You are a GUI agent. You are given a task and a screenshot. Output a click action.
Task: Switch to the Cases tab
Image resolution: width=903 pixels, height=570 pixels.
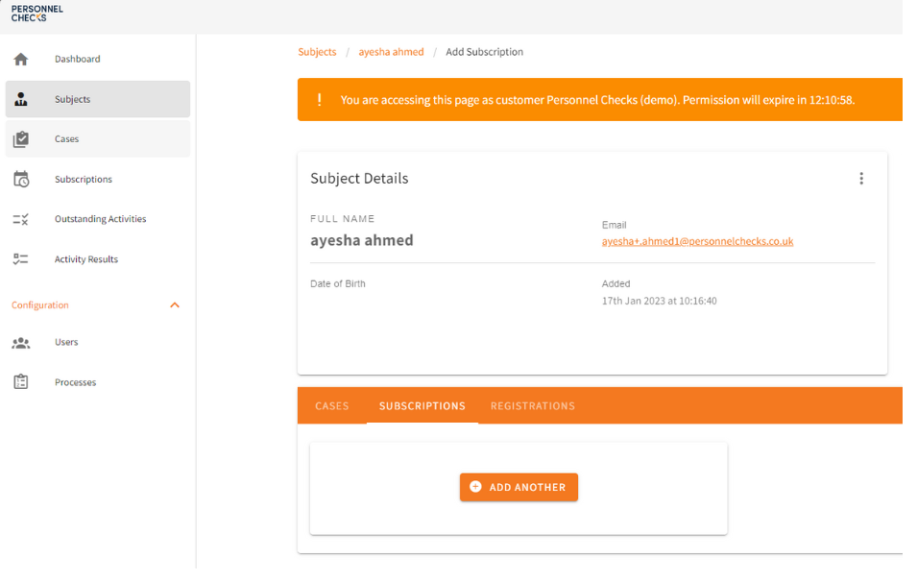[332, 406]
